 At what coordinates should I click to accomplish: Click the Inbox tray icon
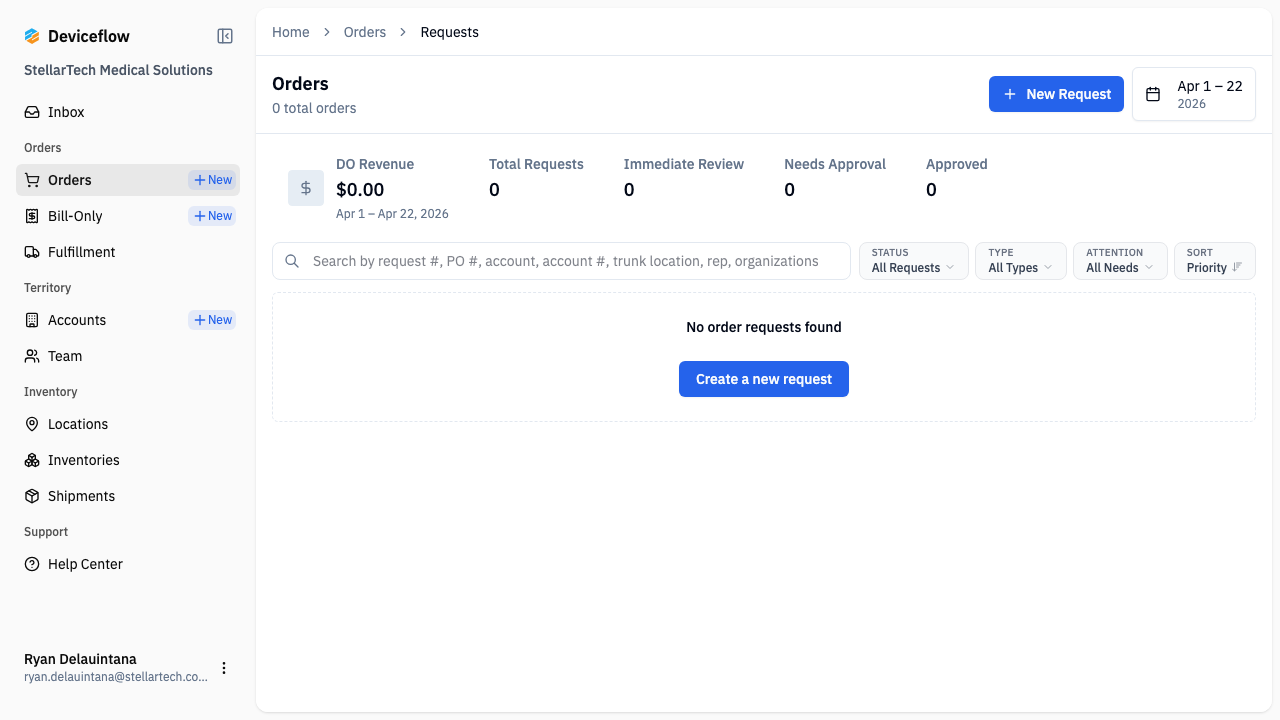click(32, 112)
